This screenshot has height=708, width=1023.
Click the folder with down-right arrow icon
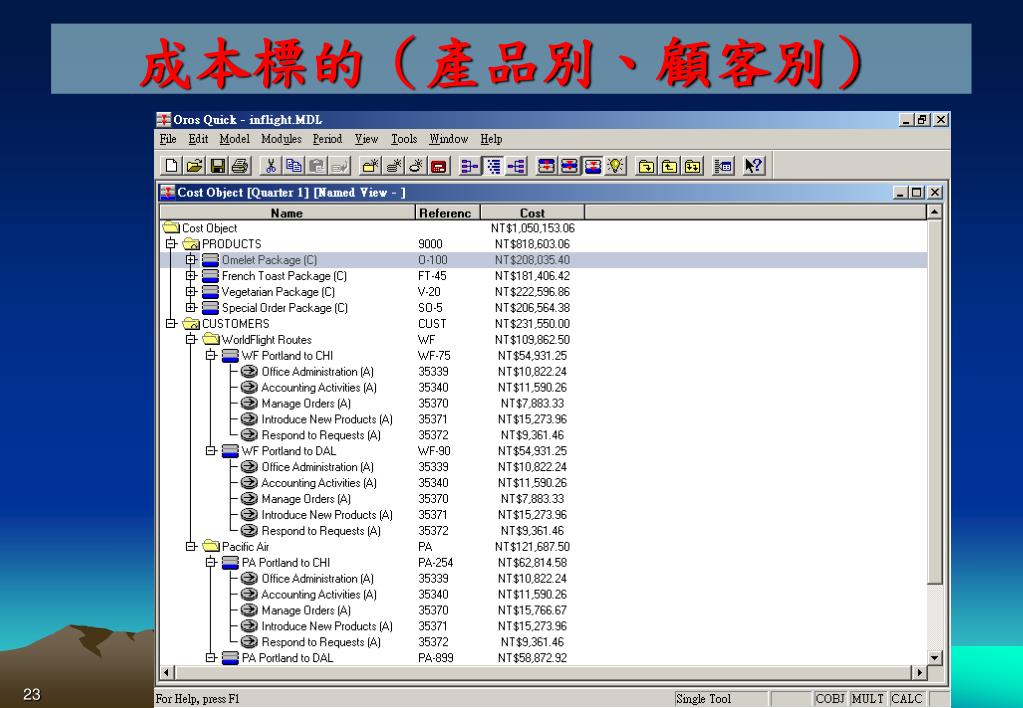click(646, 166)
